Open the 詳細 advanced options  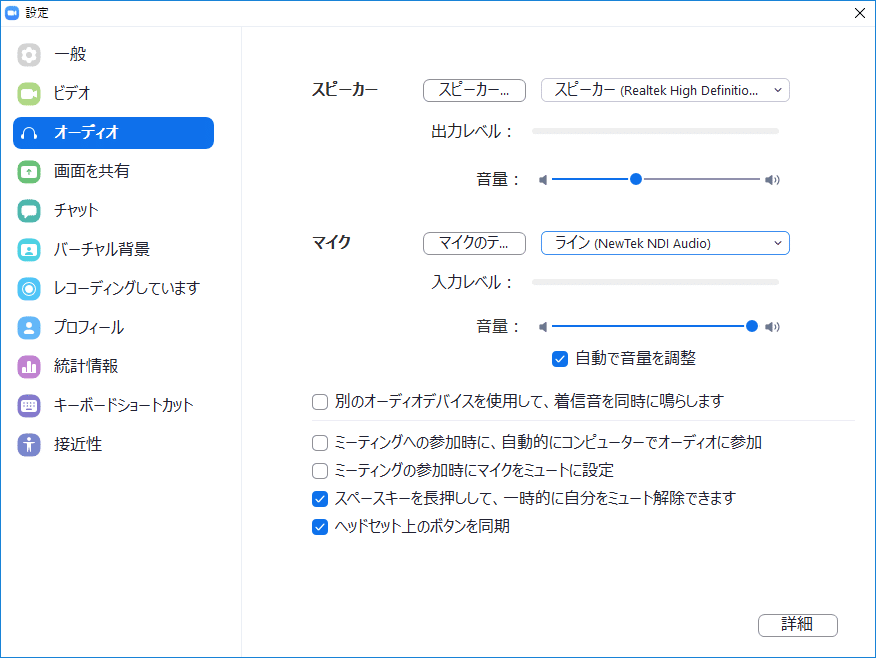[x=798, y=625]
